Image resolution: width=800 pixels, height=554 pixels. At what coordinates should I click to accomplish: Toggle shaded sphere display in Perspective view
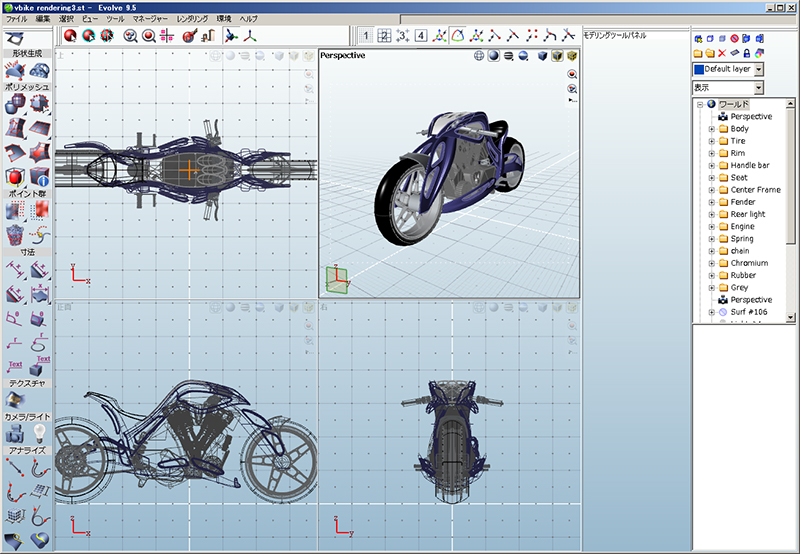tap(494, 56)
